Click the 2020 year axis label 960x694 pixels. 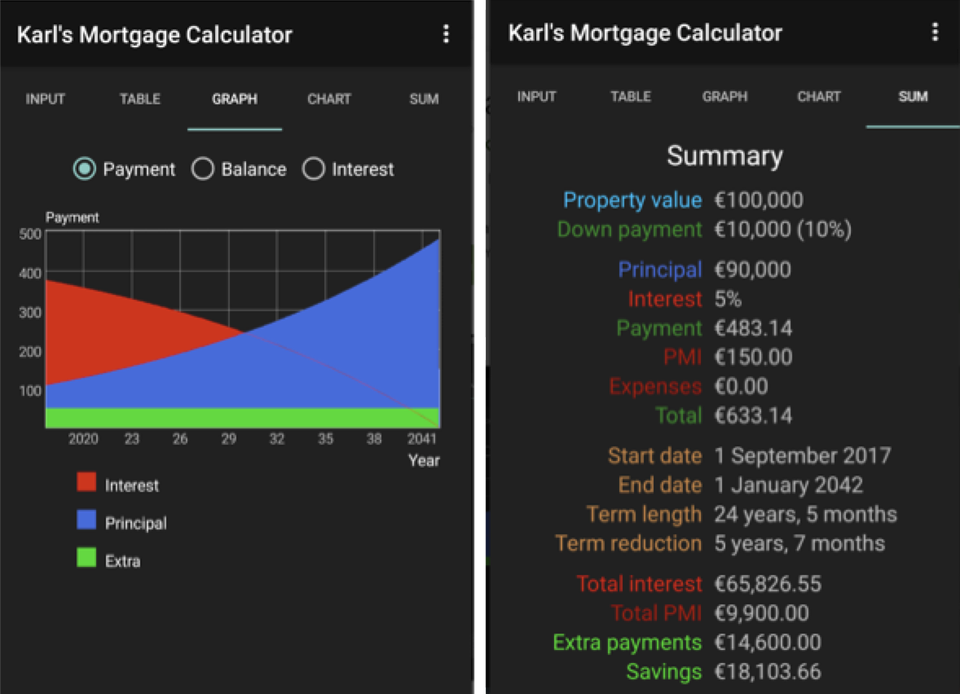pyautogui.click(x=83, y=439)
